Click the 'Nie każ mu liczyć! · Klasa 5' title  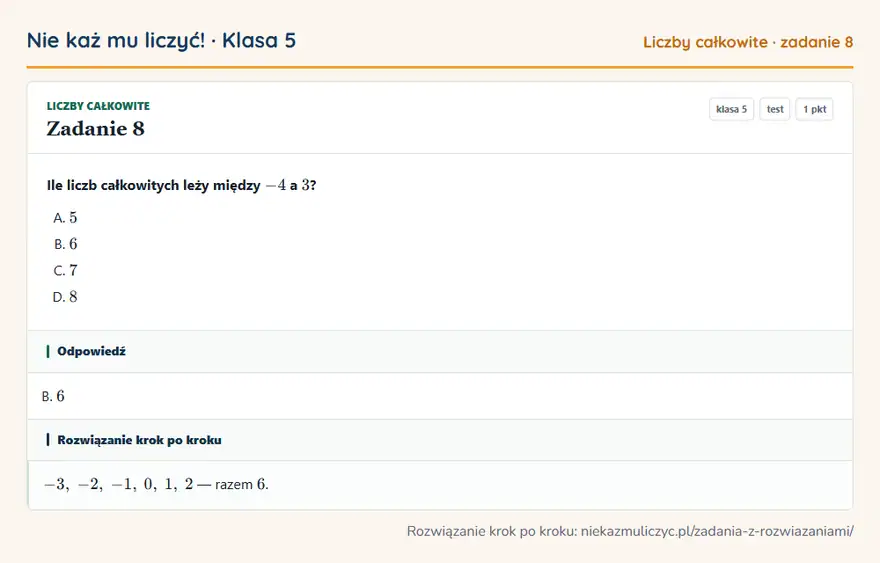coord(161,40)
